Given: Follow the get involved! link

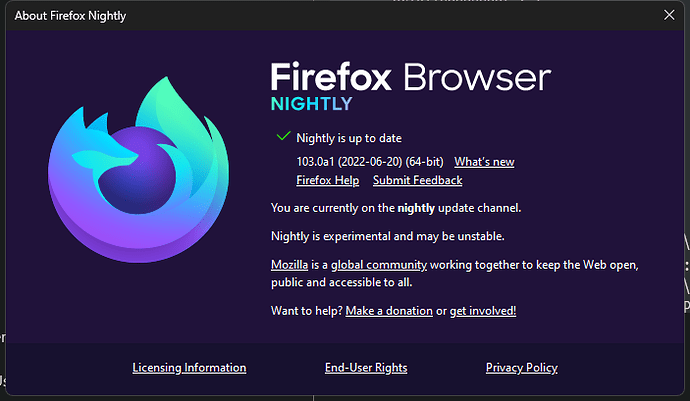Looking at the screenshot, I should tap(483, 311).
